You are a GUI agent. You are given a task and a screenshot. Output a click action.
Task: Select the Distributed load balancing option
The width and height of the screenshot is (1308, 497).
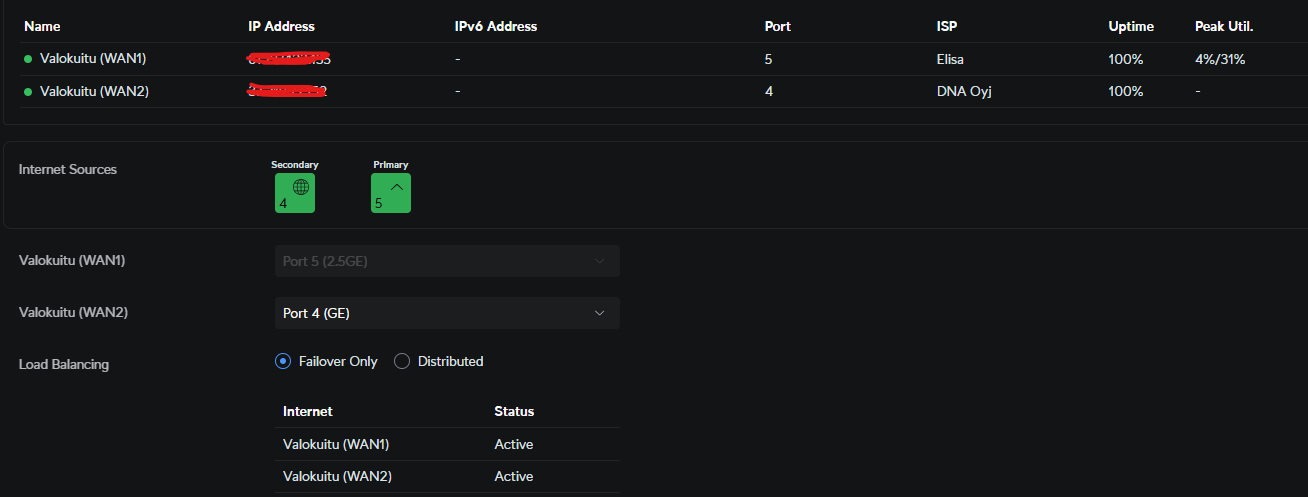(402, 361)
